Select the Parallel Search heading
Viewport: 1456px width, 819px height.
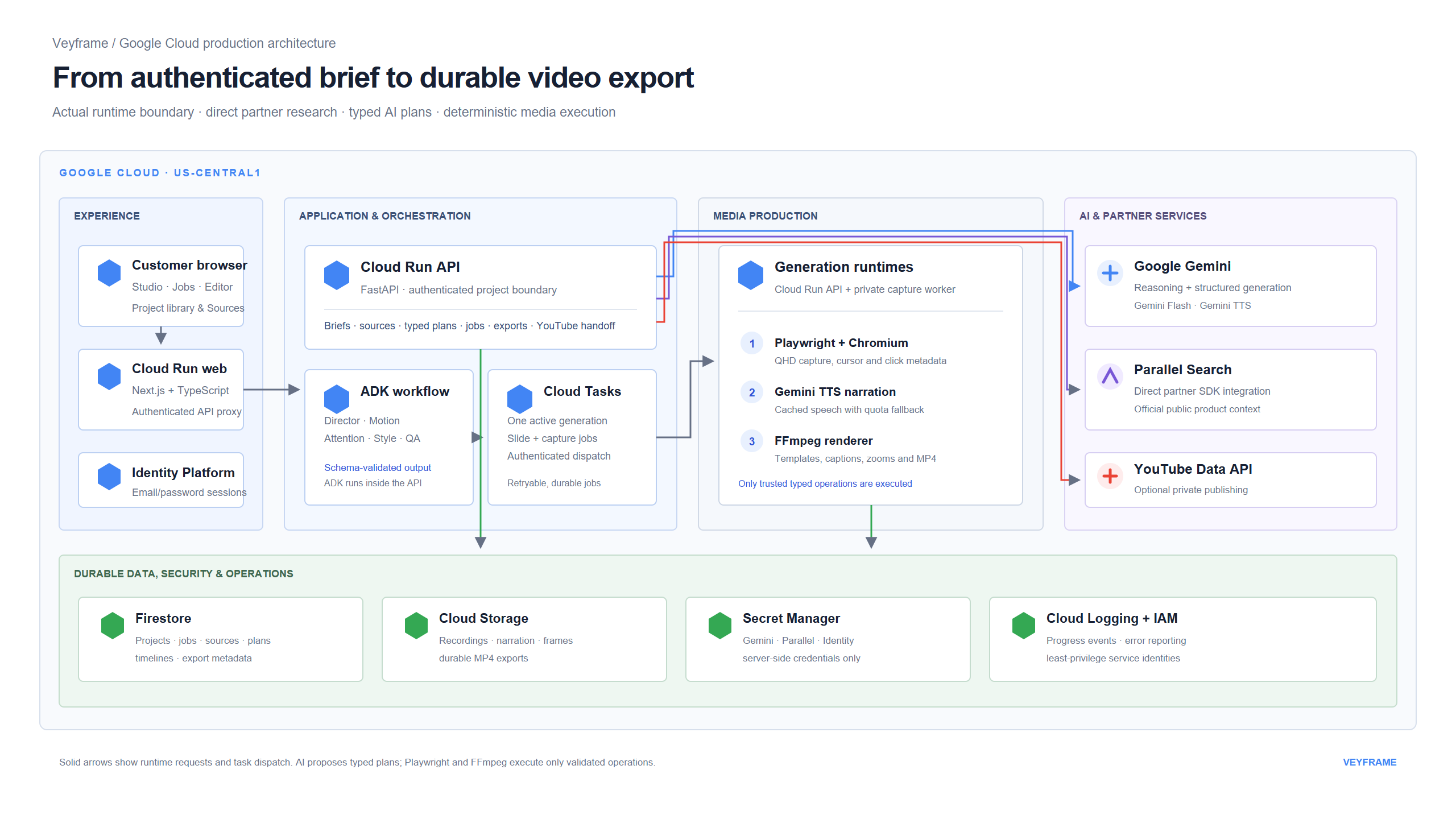click(1183, 370)
